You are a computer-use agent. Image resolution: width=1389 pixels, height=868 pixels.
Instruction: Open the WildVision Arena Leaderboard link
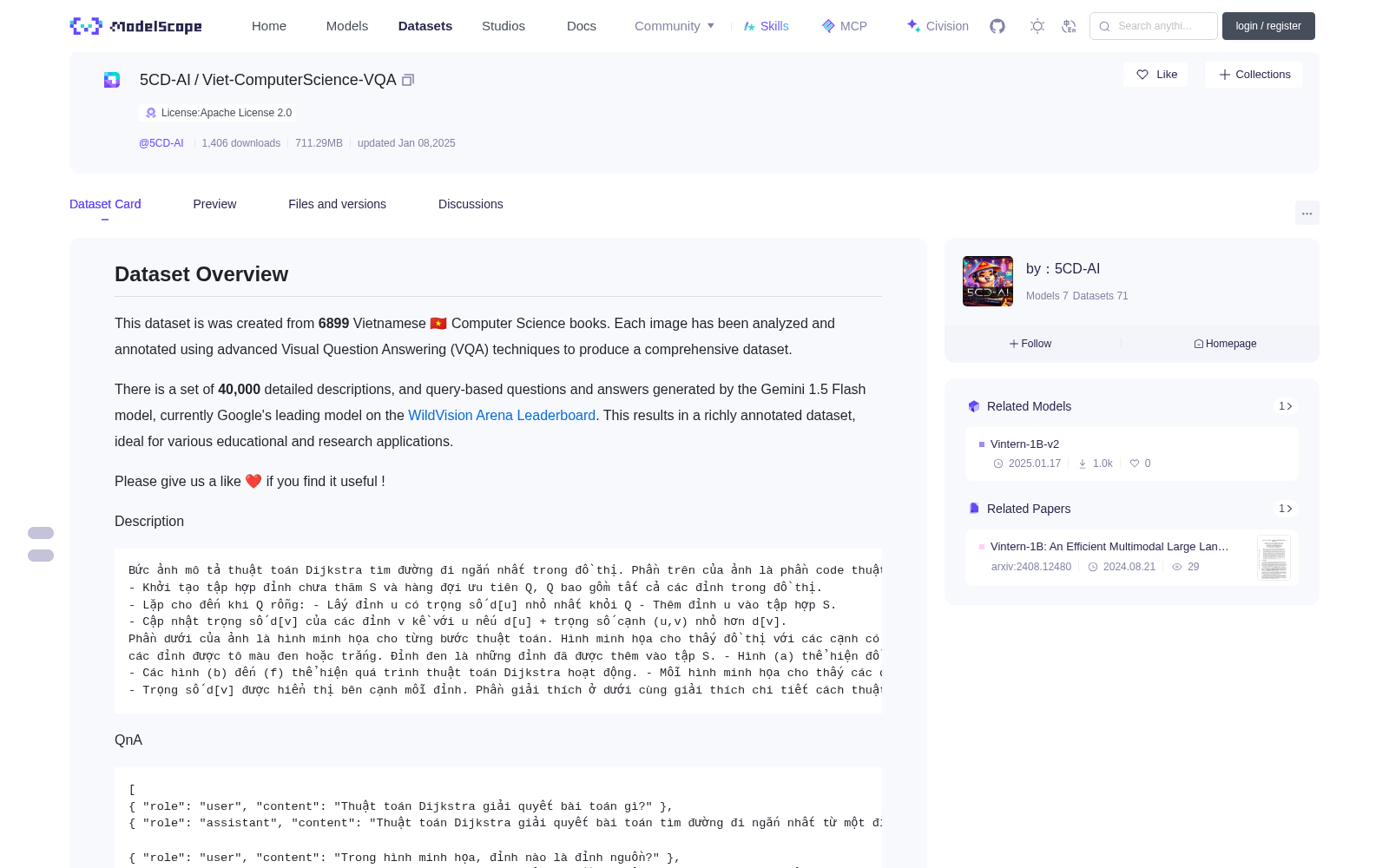coord(502,415)
